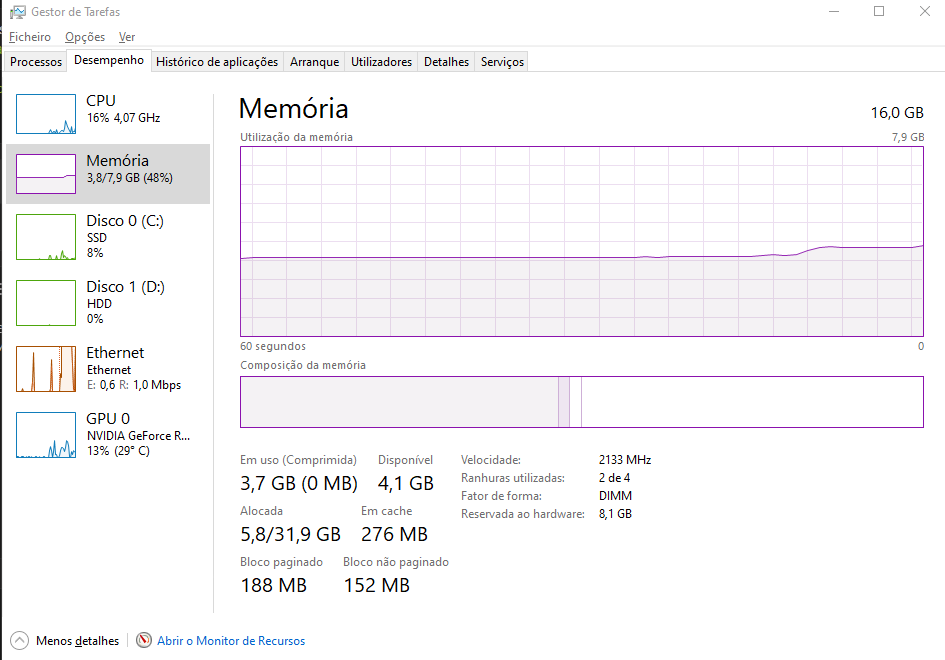Viewport: 945px width, 660px height.
Task: Open the Utilizadores tab
Action: [381, 62]
